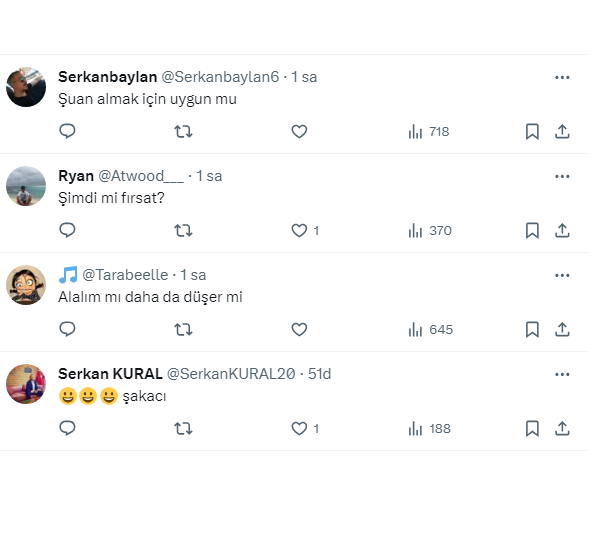This screenshot has height=537, width=609.
Task: Bookmark Serkanbaylan's tweet
Action: click(533, 131)
